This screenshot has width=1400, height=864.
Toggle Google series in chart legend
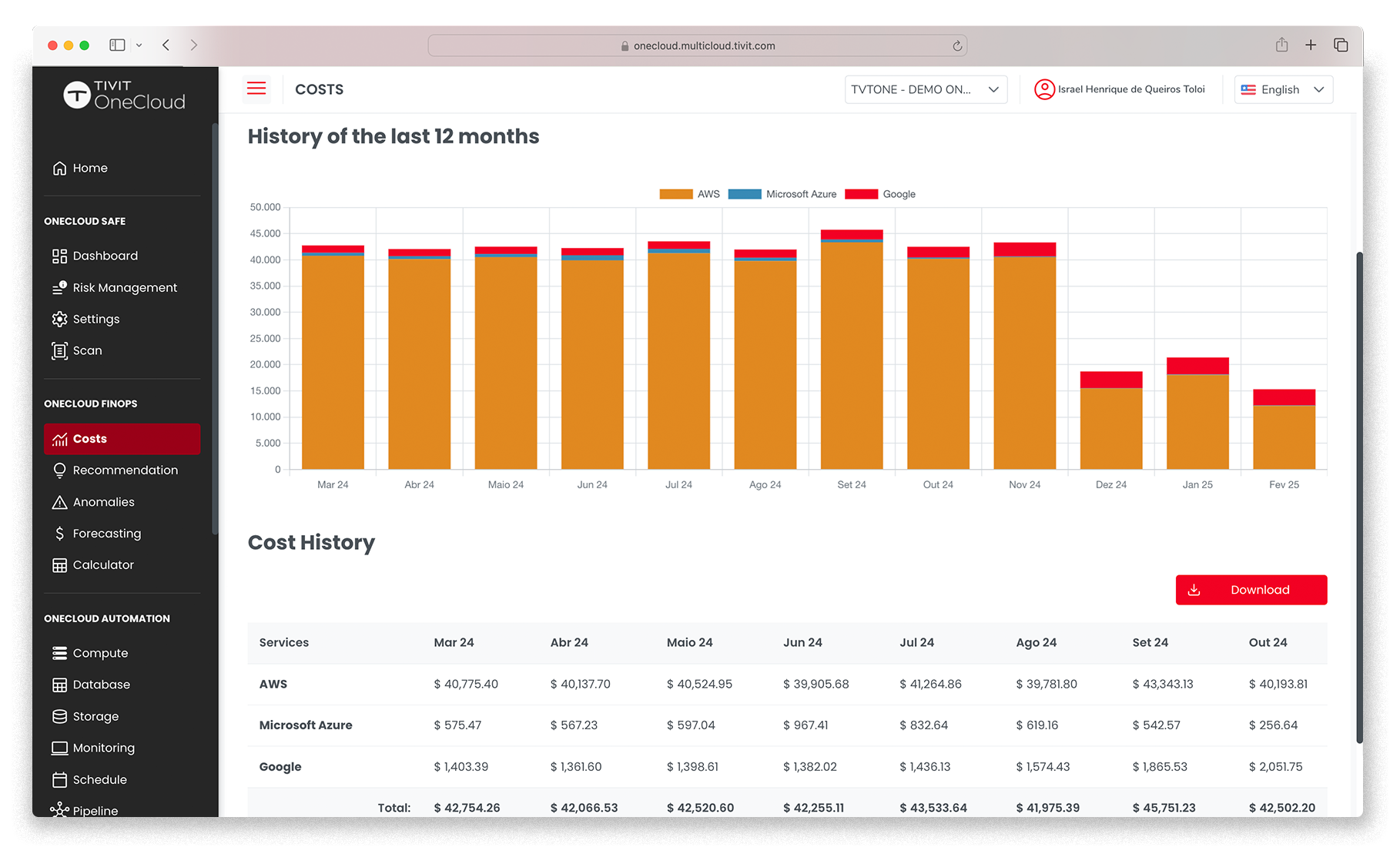coord(880,194)
